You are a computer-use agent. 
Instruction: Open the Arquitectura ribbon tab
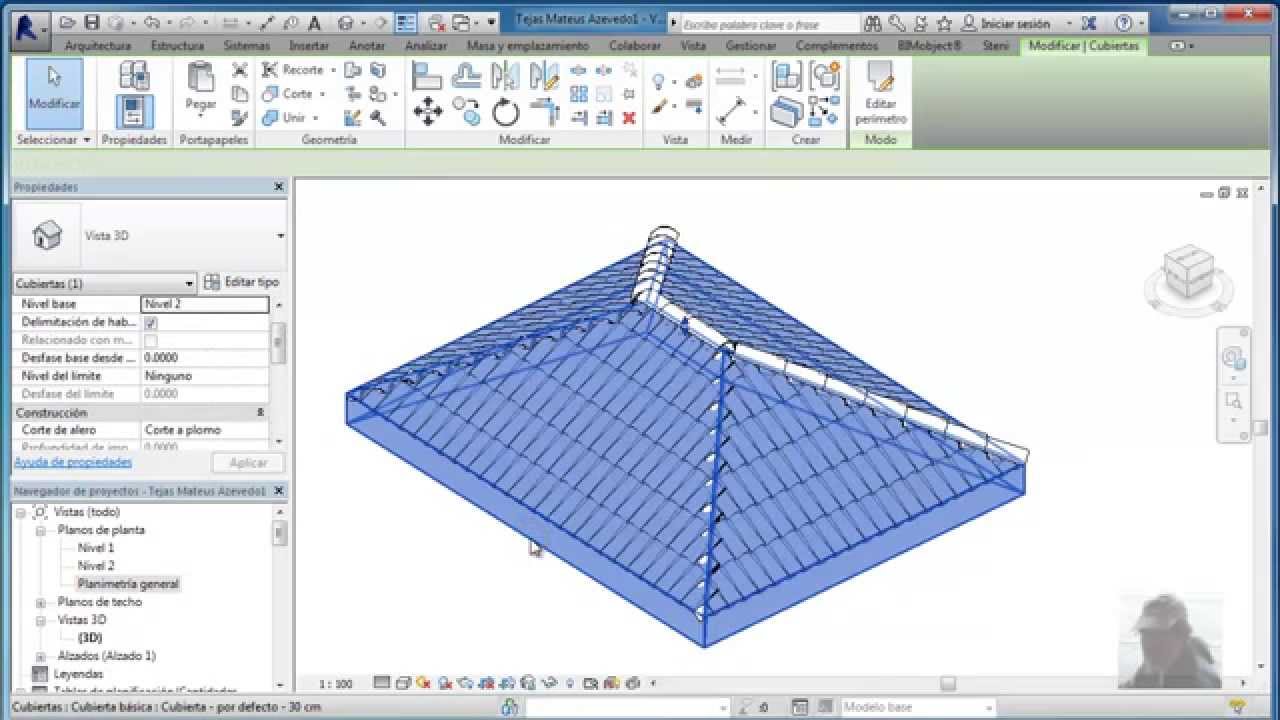coord(97,46)
